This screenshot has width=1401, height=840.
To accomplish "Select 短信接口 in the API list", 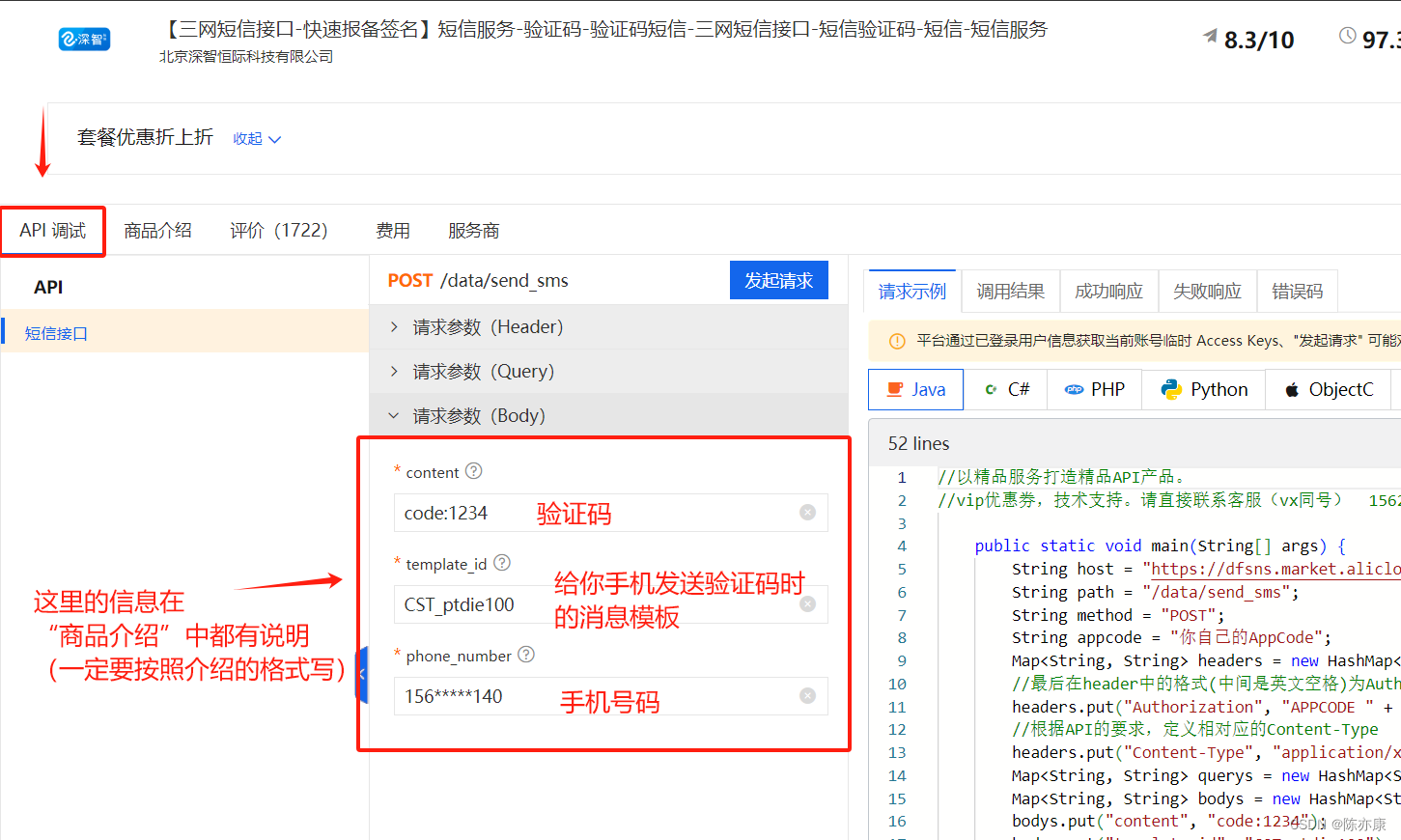I will (x=184, y=333).
